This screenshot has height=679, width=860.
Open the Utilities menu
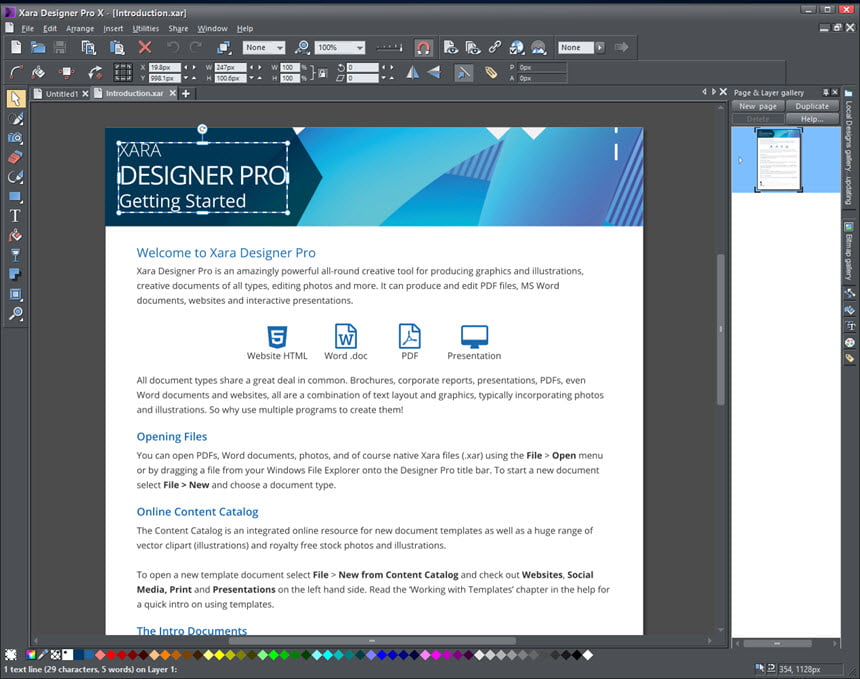tap(145, 29)
